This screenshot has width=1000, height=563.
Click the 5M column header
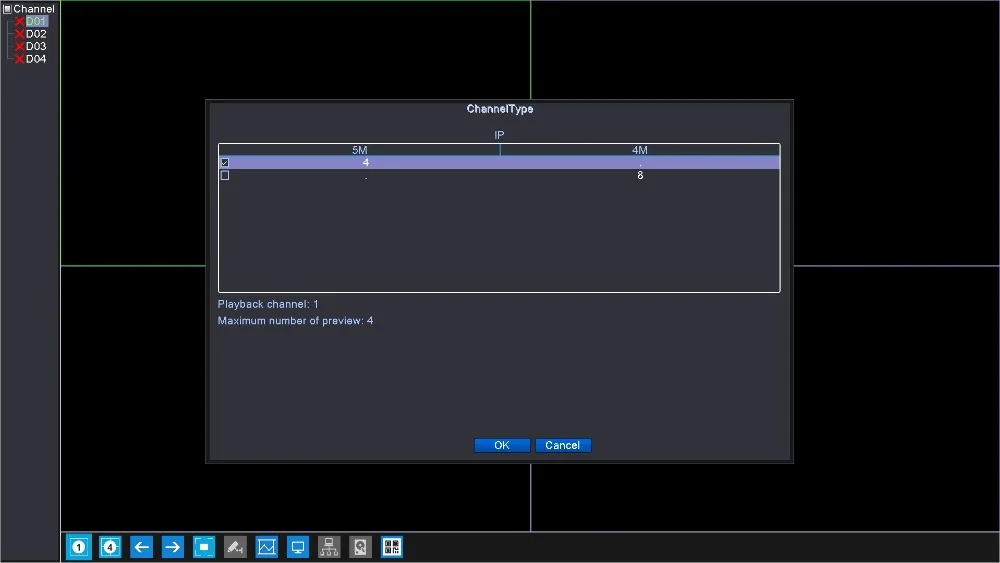click(360, 150)
